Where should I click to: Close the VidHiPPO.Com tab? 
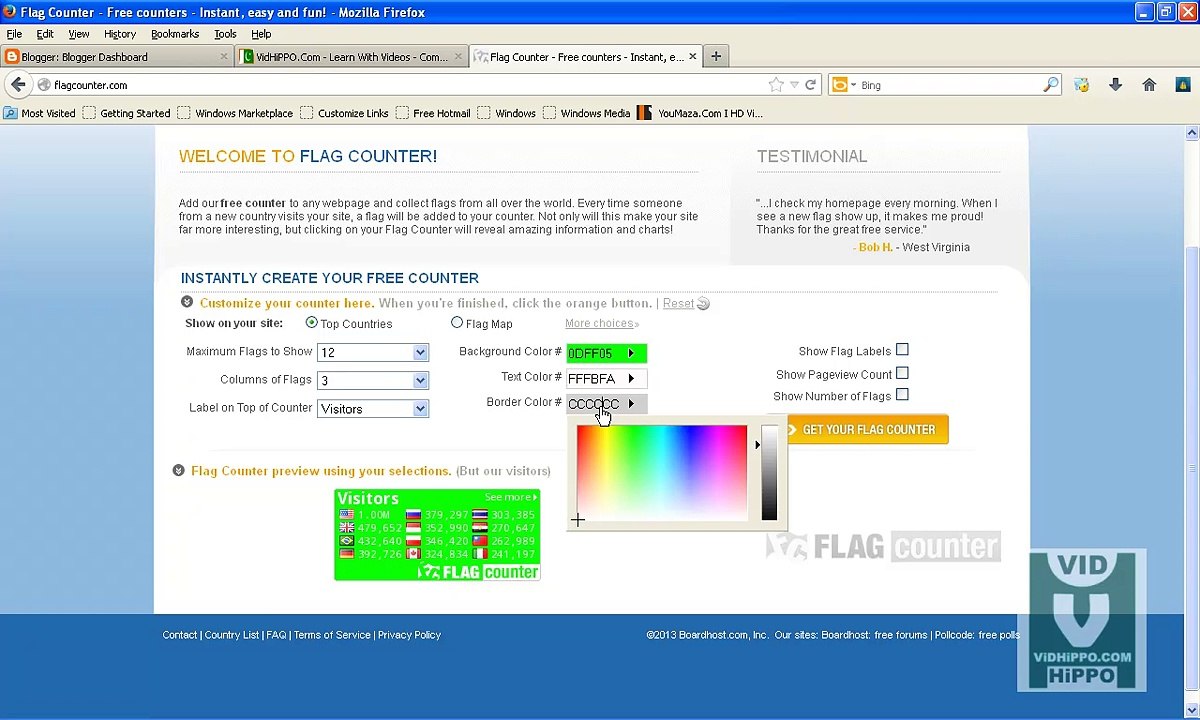click(x=459, y=57)
